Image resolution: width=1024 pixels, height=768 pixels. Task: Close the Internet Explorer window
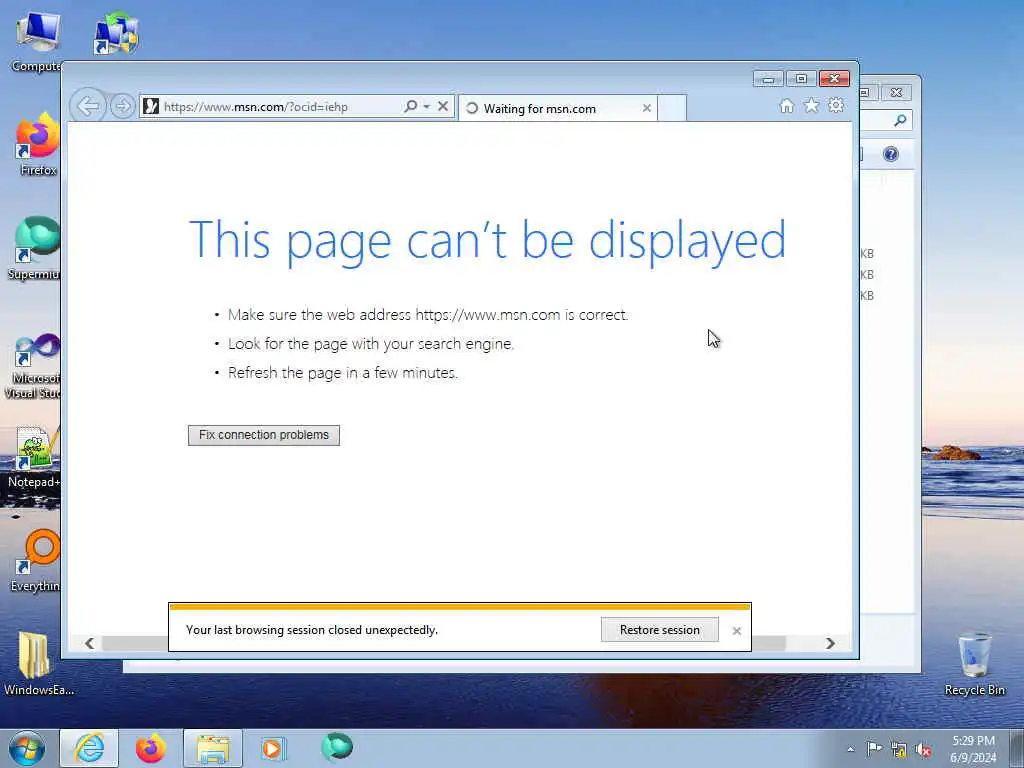click(x=834, y=79)
